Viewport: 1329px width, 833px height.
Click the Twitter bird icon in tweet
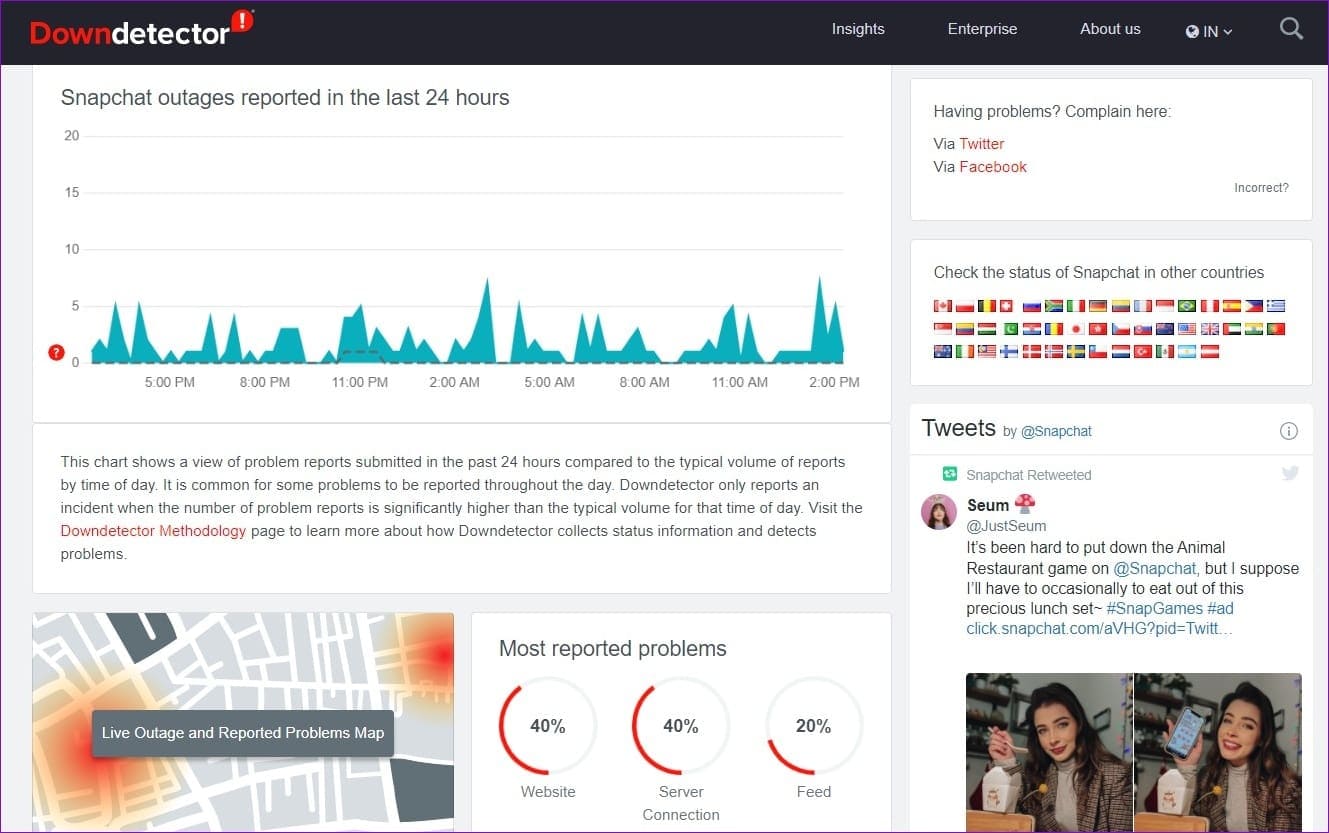tap(1290, 474)
